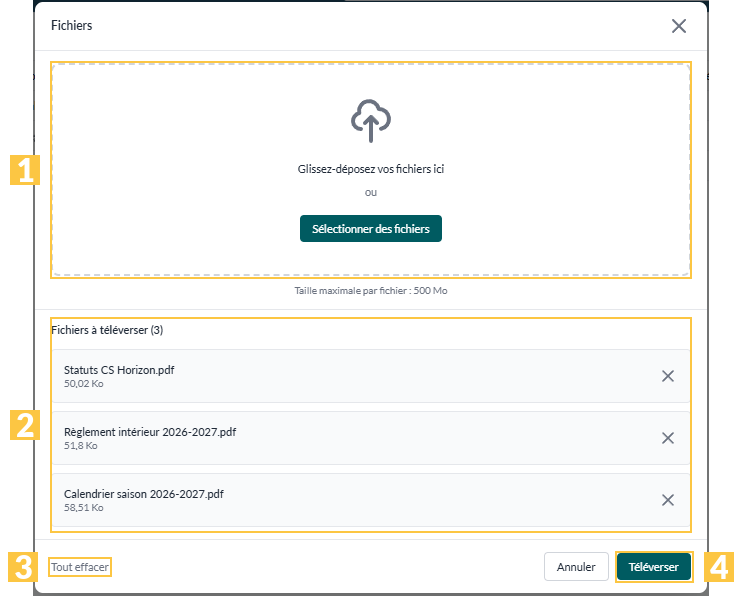
Task: Click 'Taille maximale par fichier : 500 Mo'
Action: pyautogui.click(x=371, y=291)
